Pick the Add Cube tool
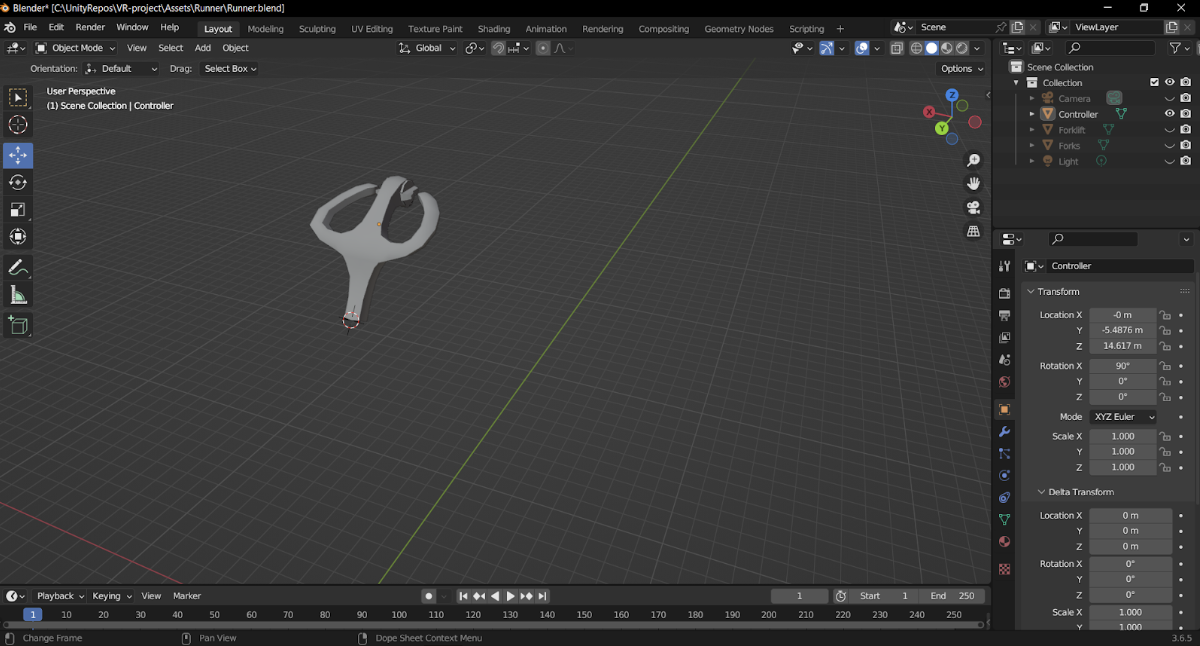The height and width of the screenshot is (646, 1200). pyautogui.click(x=18, y=325)
